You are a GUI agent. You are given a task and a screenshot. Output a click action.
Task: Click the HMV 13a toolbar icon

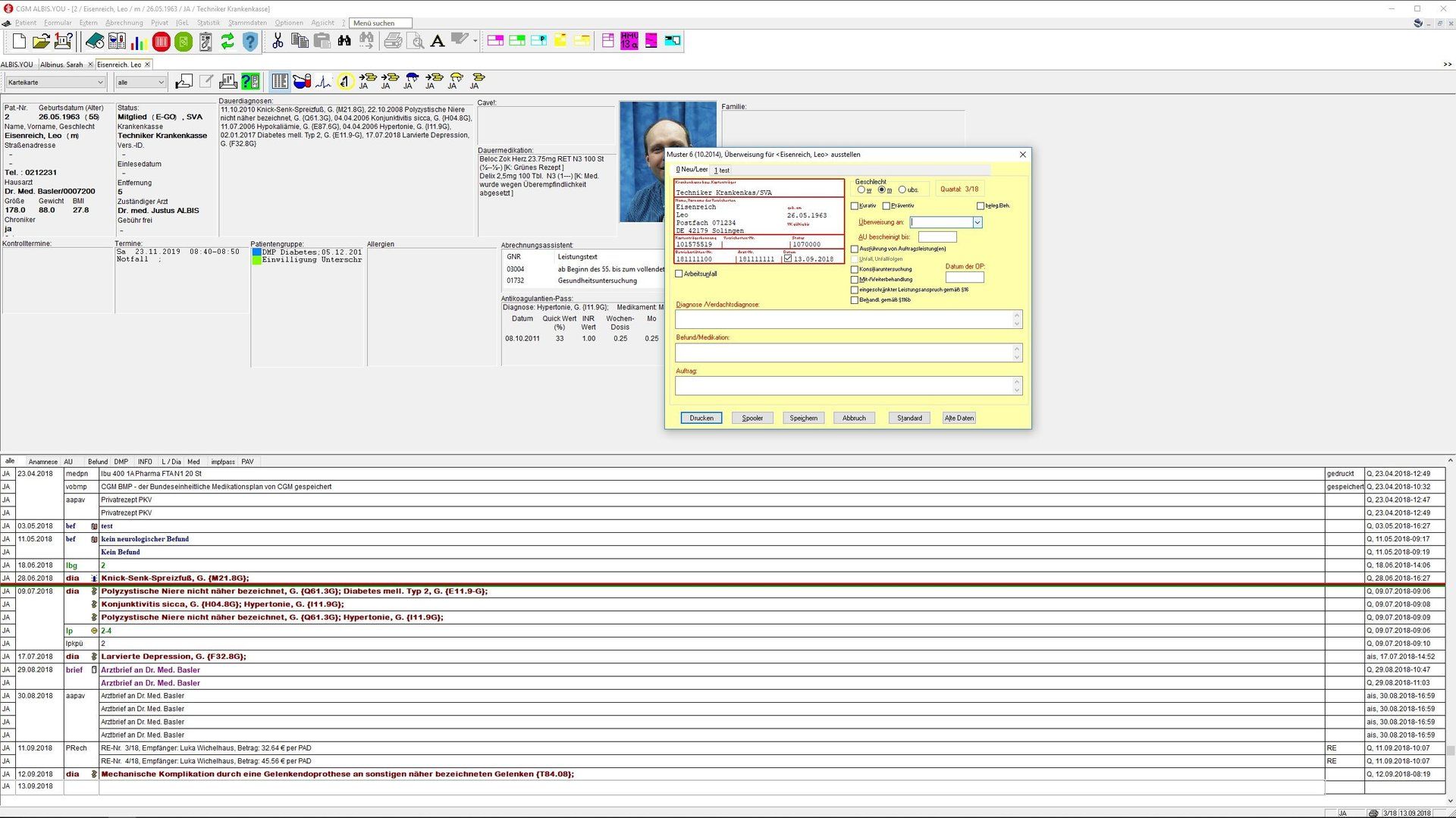[x=629, y=39]
